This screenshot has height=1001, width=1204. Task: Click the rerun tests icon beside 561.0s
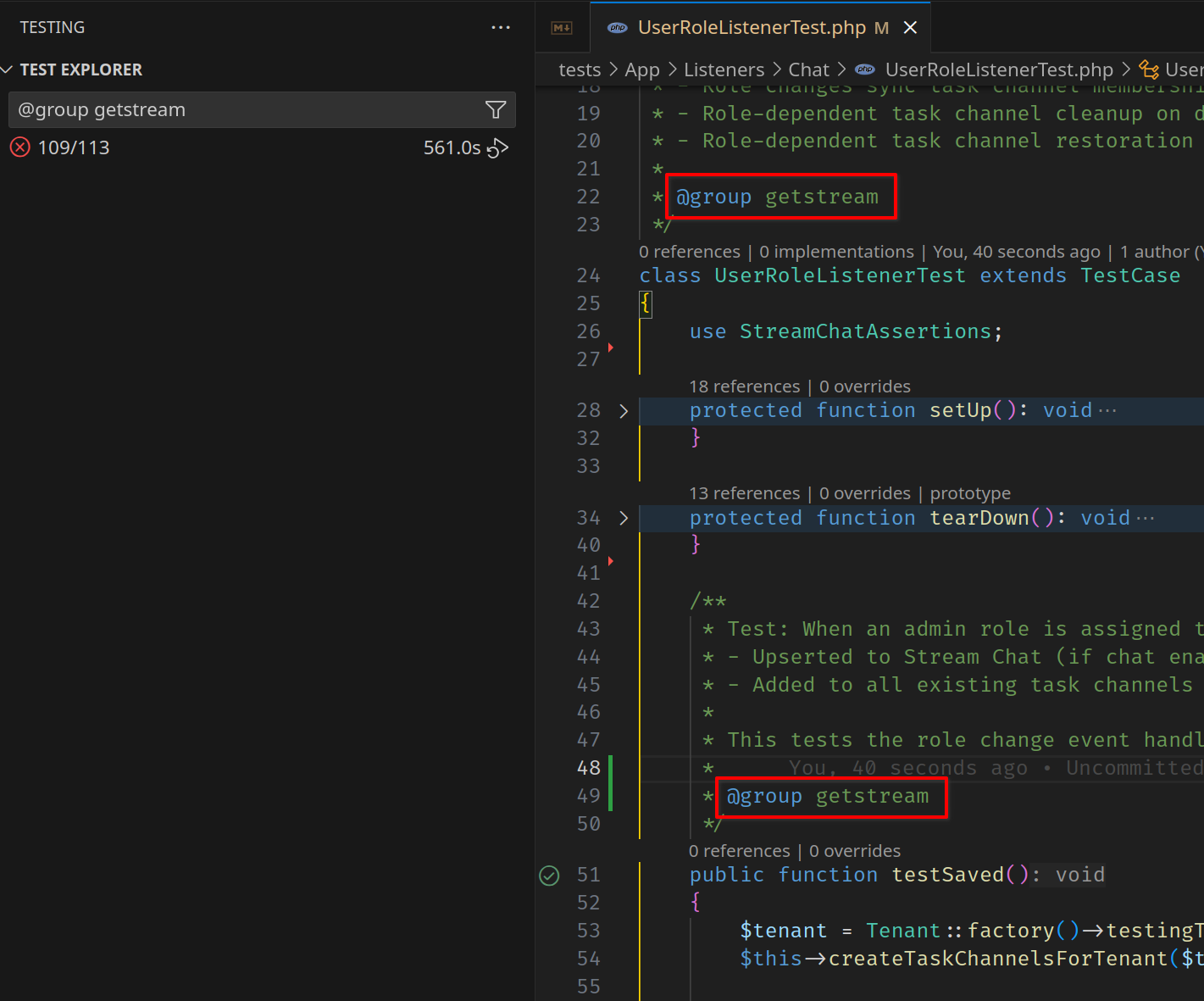click(x=498, y=148)
